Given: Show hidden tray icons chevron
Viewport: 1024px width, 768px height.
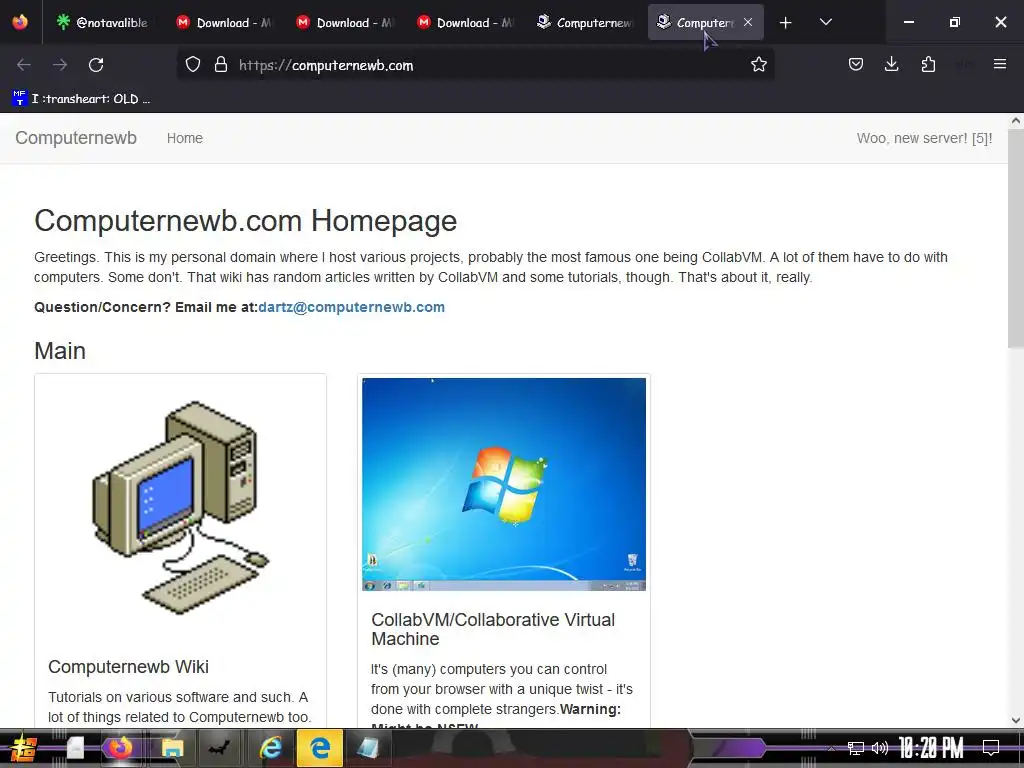Looking at the screenshot, I should pos(831,748).
